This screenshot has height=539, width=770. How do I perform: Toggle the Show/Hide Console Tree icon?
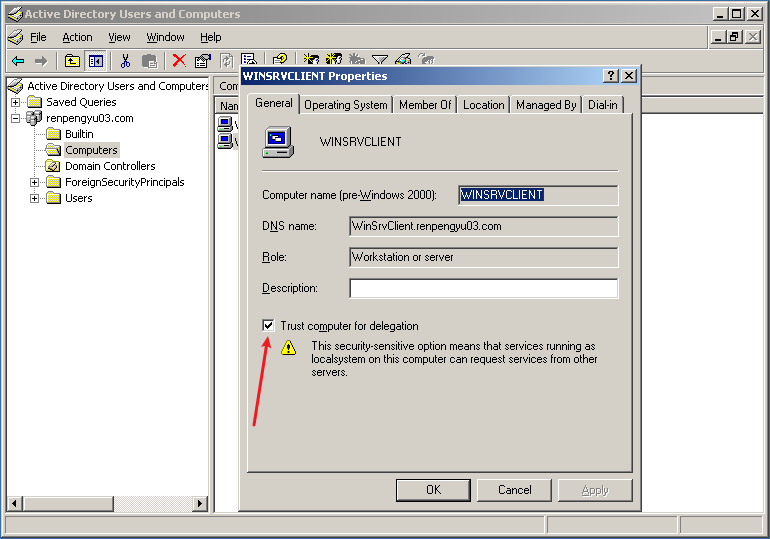tap(95, 61)
